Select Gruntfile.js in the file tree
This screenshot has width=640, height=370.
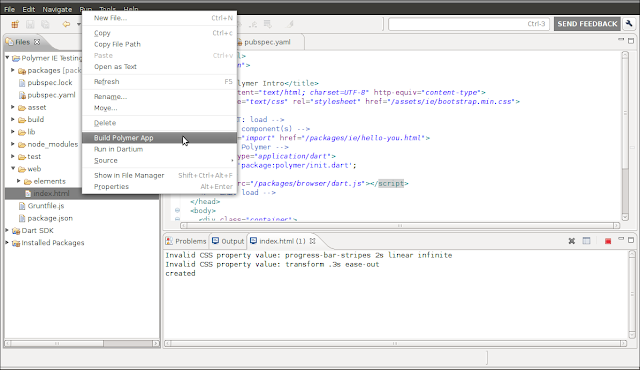46,206
